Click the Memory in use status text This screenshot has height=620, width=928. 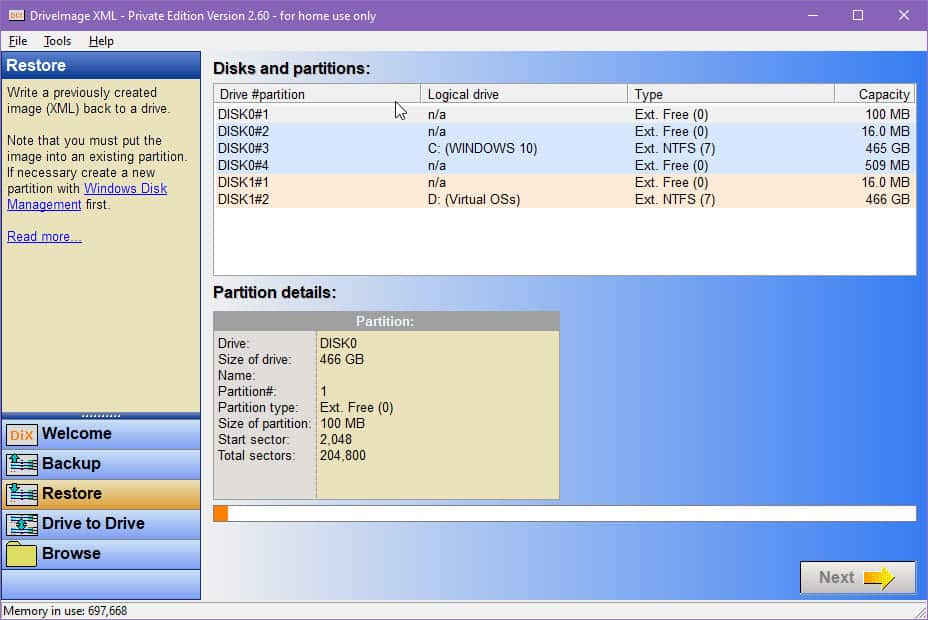click(x=65, y=611)
